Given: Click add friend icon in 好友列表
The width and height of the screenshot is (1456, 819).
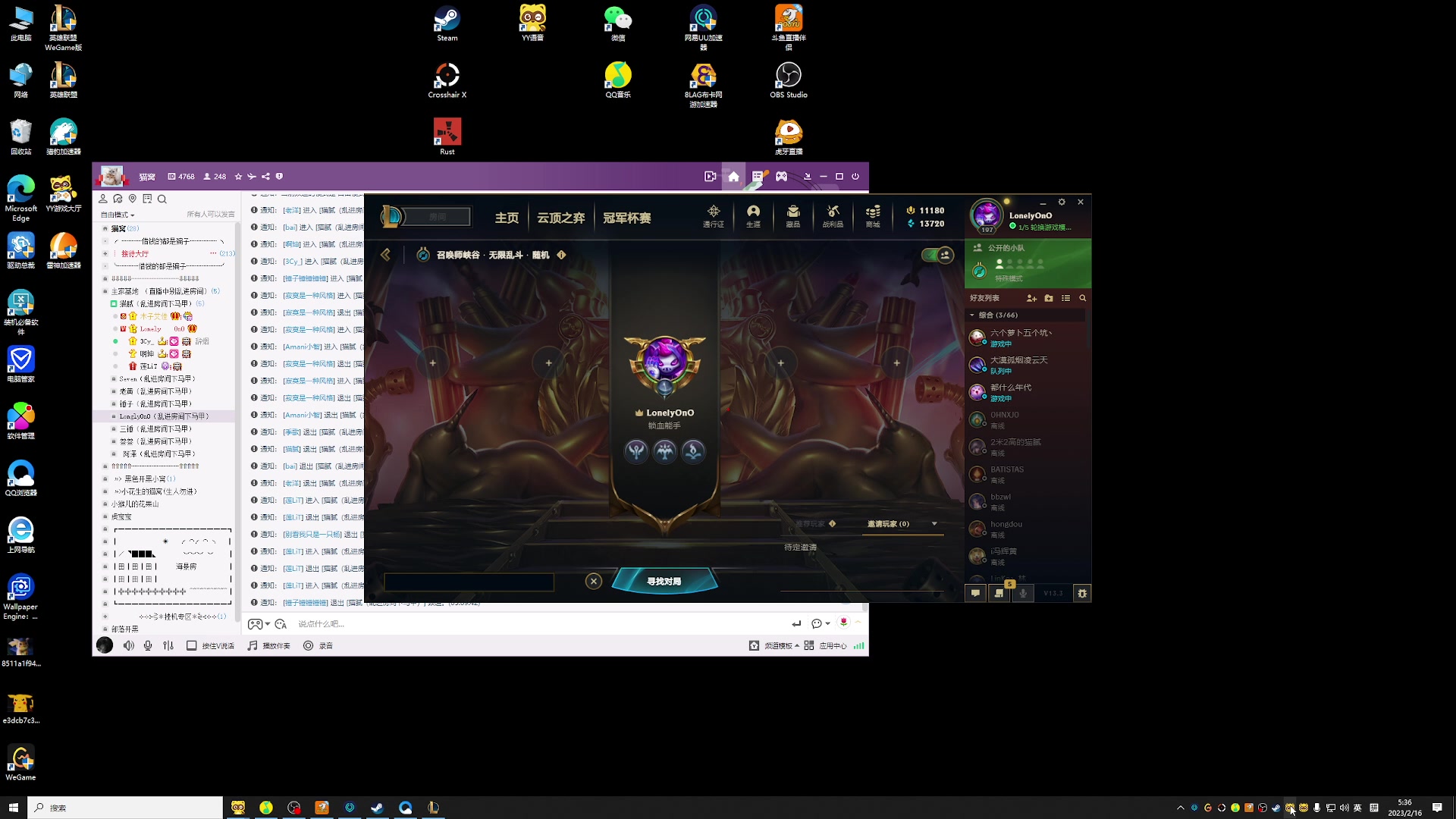Looking at the screenshot, I should point(1031,298).
